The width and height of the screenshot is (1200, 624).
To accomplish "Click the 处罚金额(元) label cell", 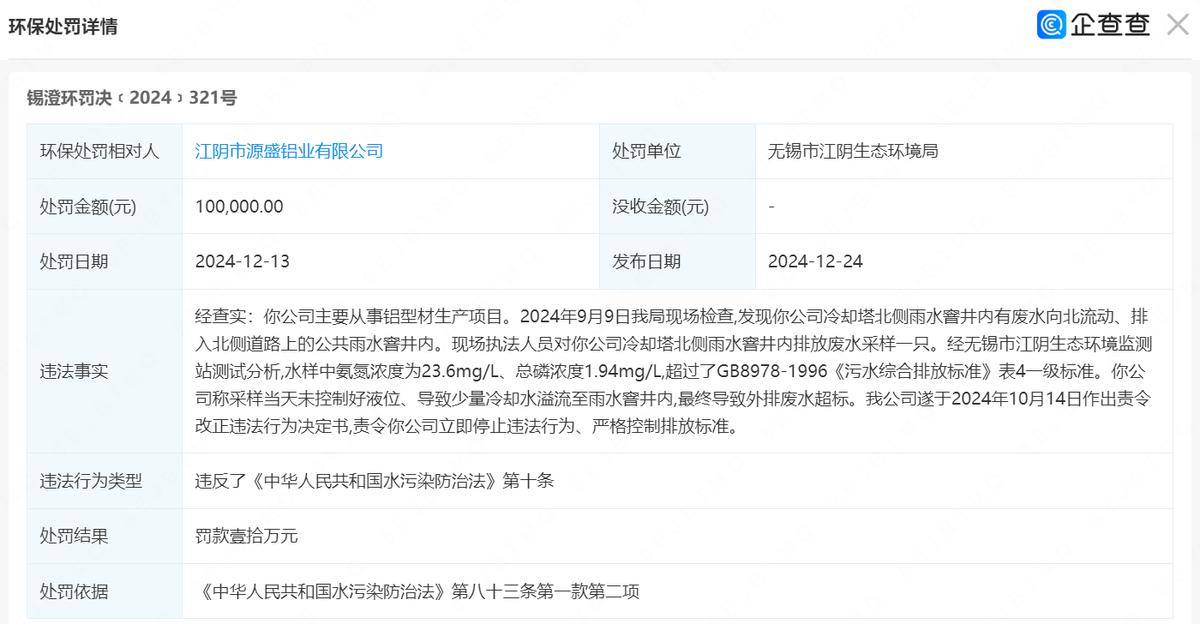I will pos(105,207).
